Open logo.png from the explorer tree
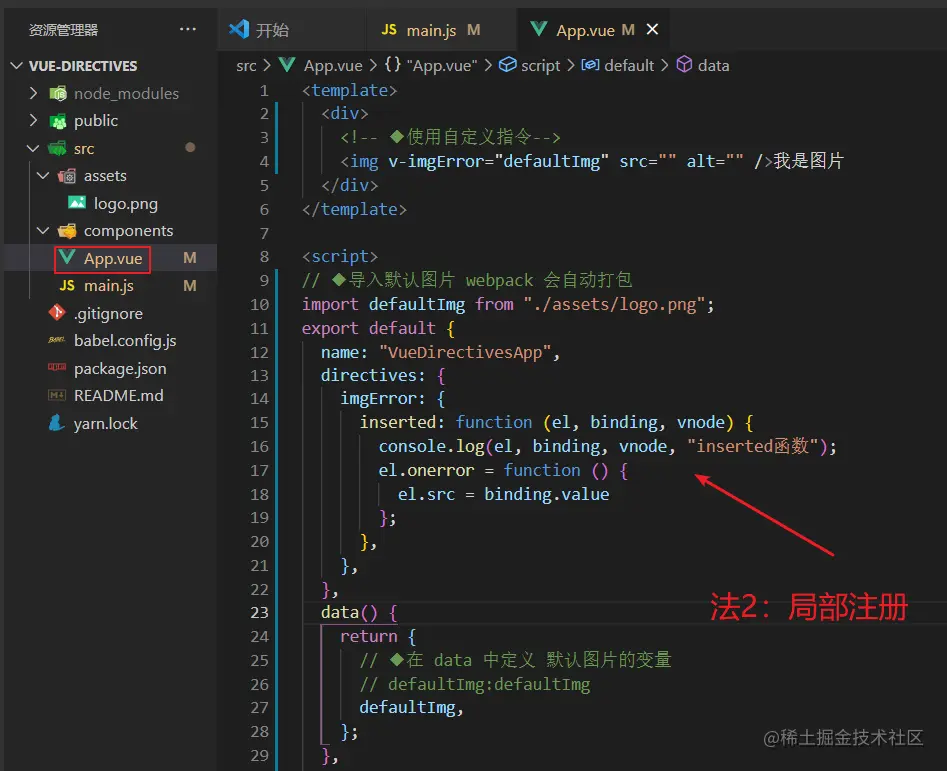The image size is (947, 771). 126,204
